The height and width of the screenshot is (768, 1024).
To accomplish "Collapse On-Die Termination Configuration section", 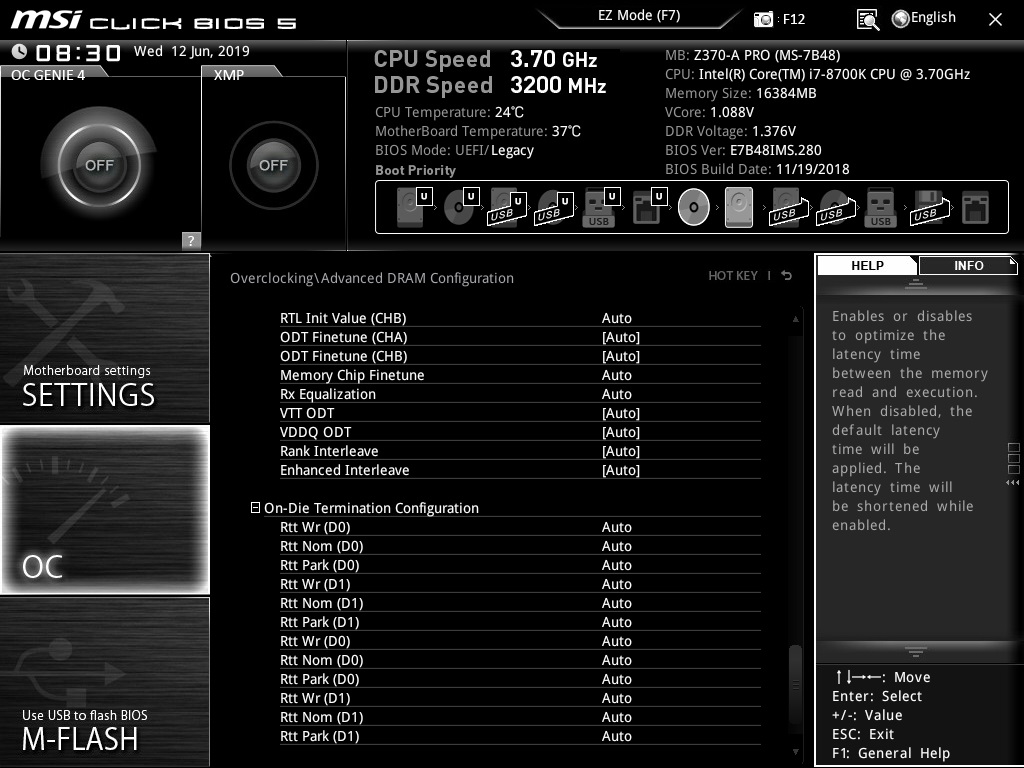I will click(255, 507).
